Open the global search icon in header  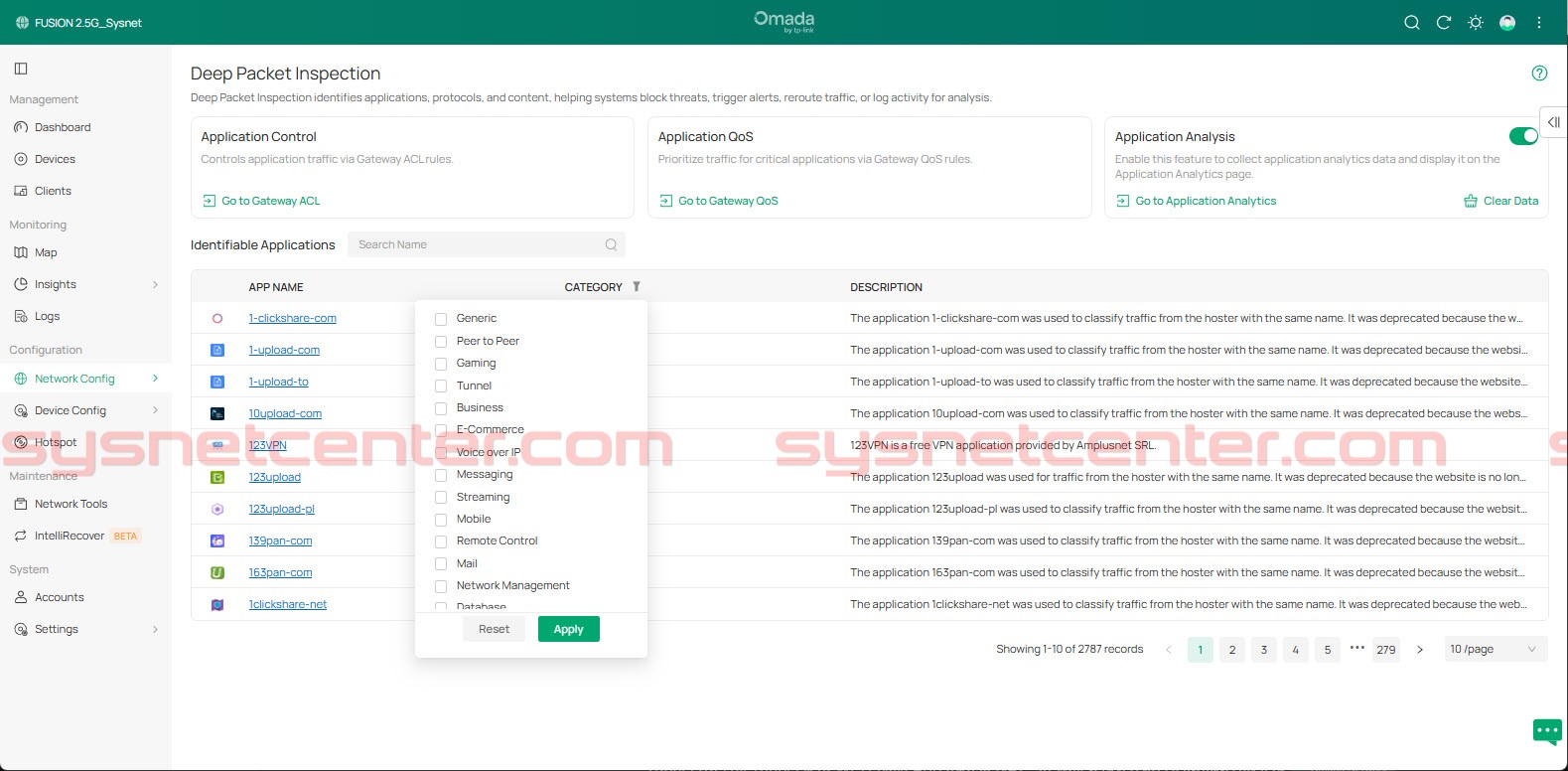point(1411,23)
